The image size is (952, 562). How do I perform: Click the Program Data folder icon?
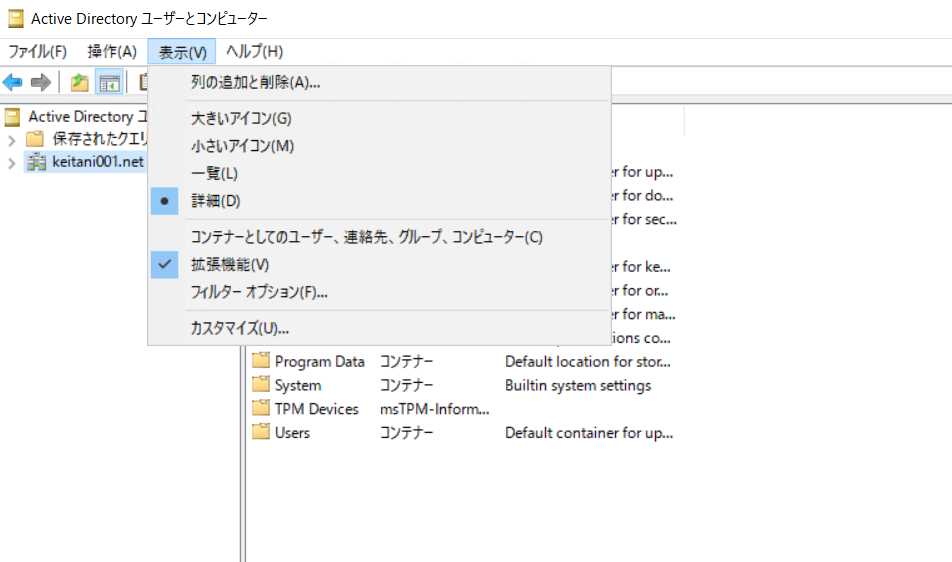click(261, 361)
